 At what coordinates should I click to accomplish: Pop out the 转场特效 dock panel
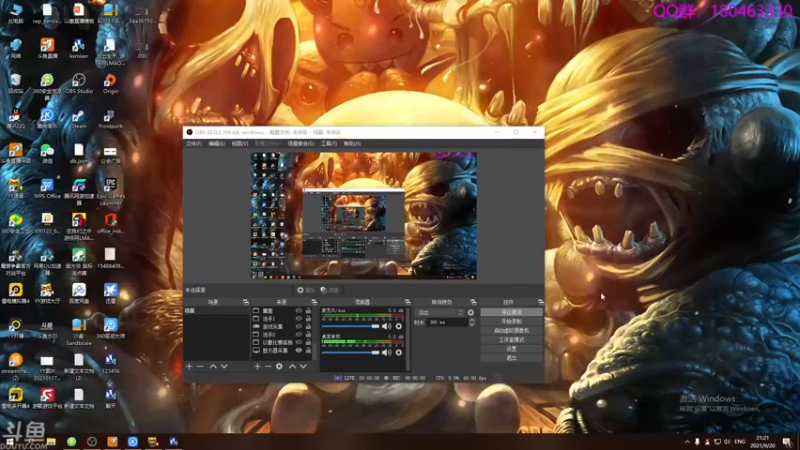(x=473, y=302)
